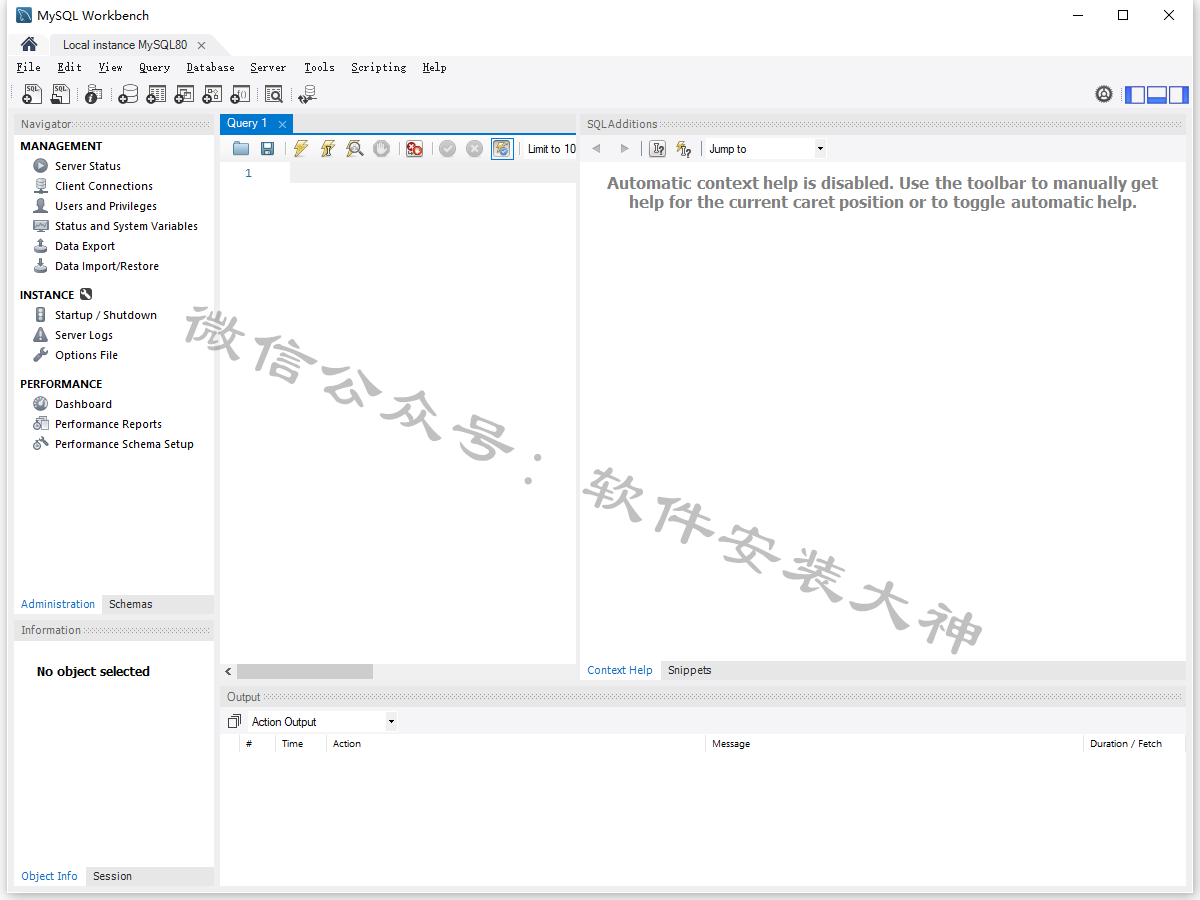This screenshot has width=1200, height=900.
Task: Click the icon beside the INSTANCE heading
Action: (x=86, y=295)
